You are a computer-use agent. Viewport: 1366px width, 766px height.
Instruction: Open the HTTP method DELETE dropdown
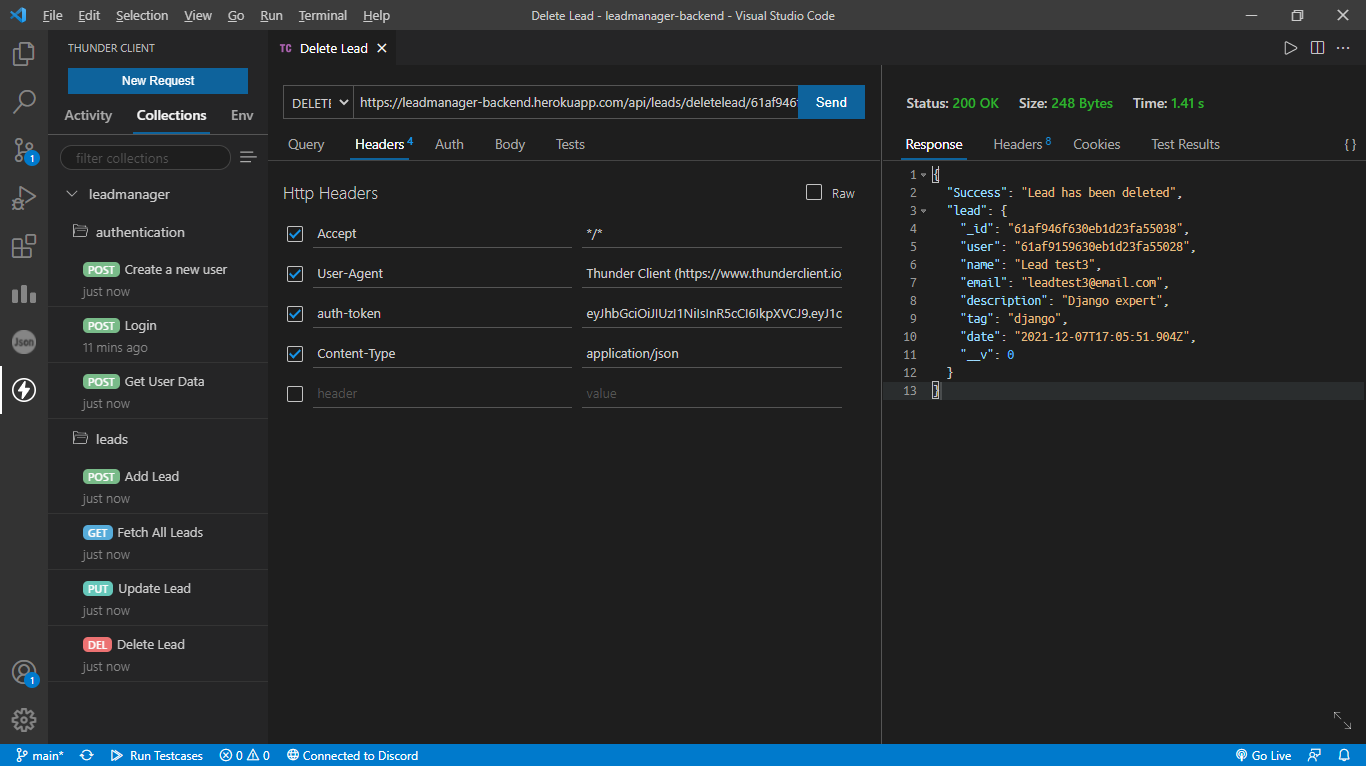pos(318,102)
